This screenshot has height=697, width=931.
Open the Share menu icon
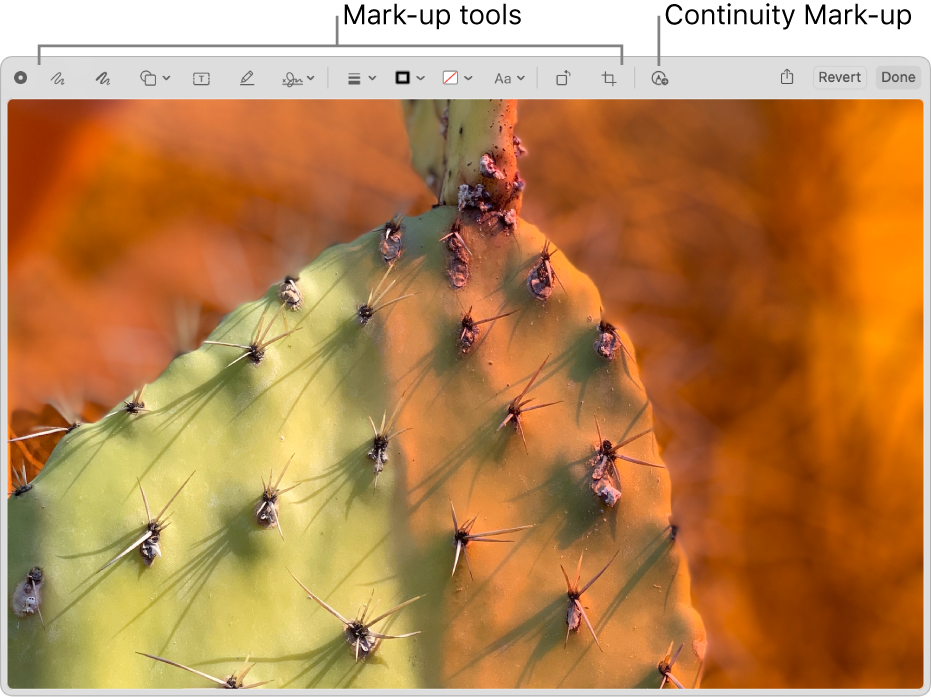coord(787,77)
